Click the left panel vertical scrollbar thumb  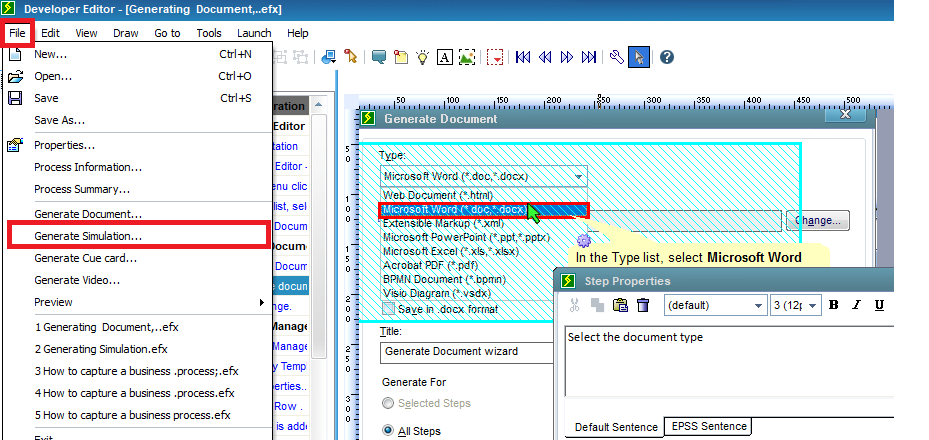(319, 236)
